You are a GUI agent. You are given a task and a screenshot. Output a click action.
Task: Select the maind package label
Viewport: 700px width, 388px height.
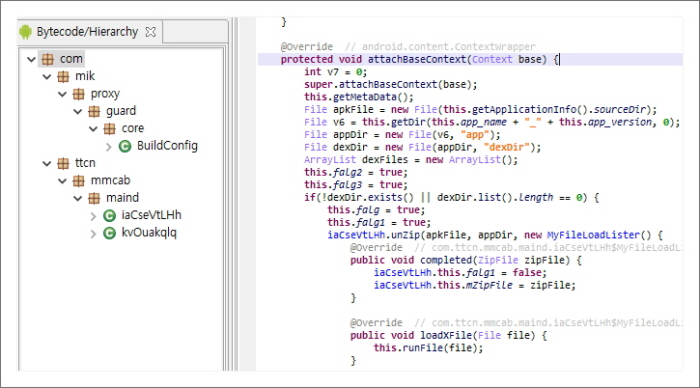pos(122,198)
